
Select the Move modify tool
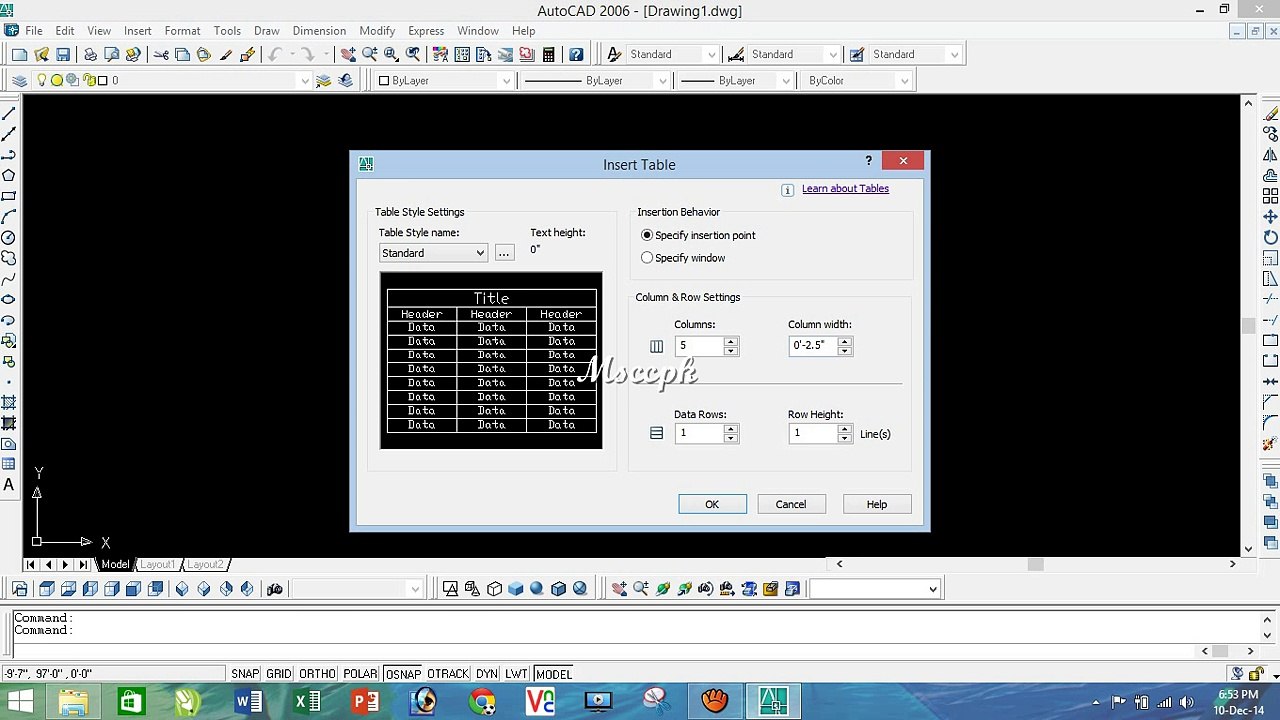[1270, 216]
